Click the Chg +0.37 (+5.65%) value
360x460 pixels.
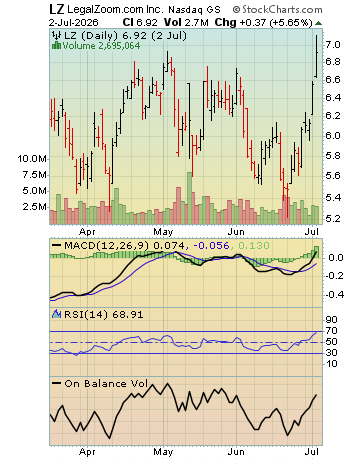tap(263, 22)
